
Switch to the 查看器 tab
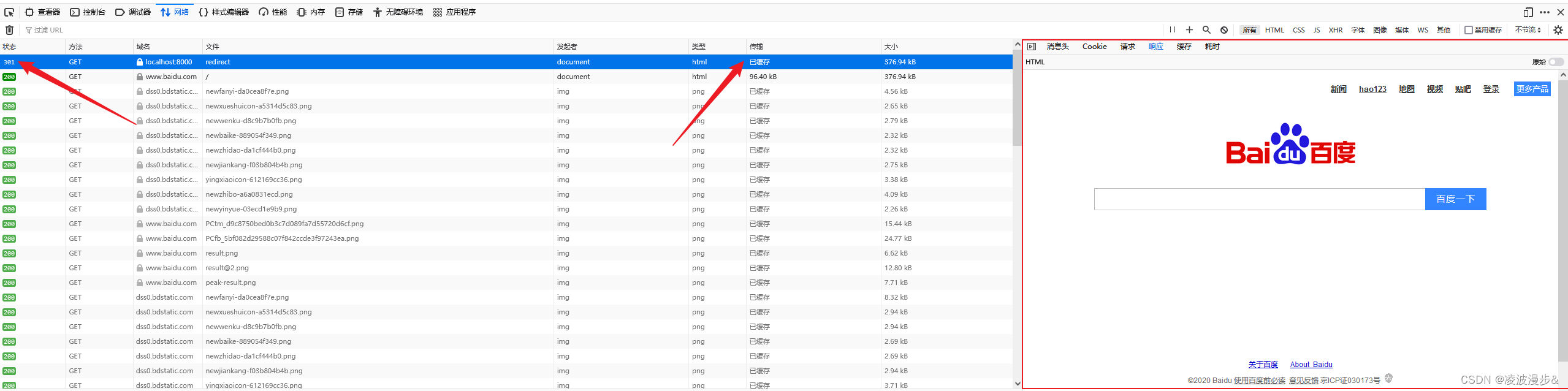[42, 12]
